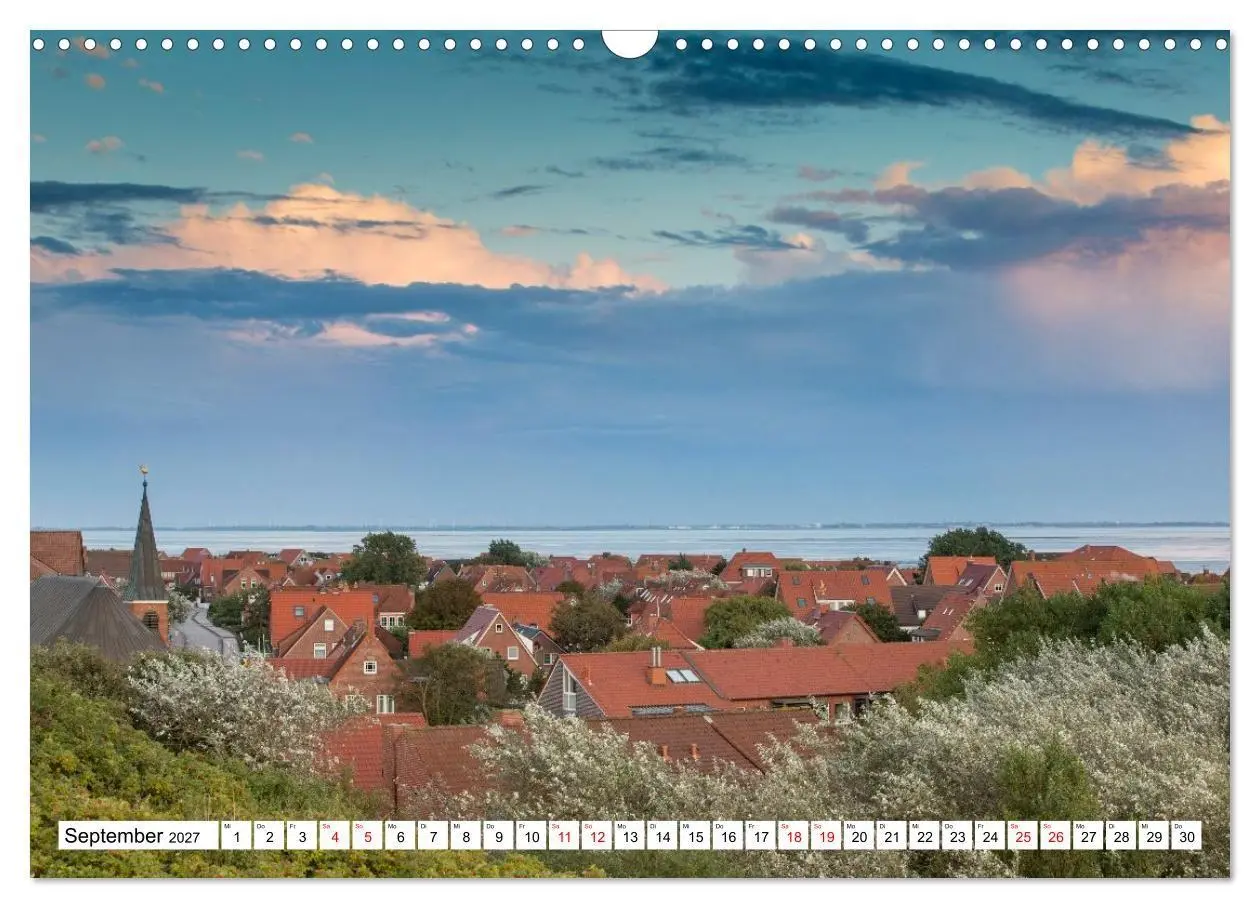
Task: Select the red weekend date 19
Action: pyautogui.click(x=826, y=836)
